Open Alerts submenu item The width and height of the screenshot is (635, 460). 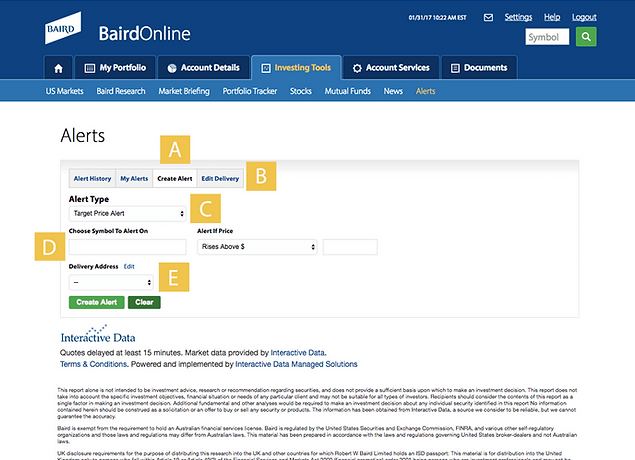coord(425,91)
